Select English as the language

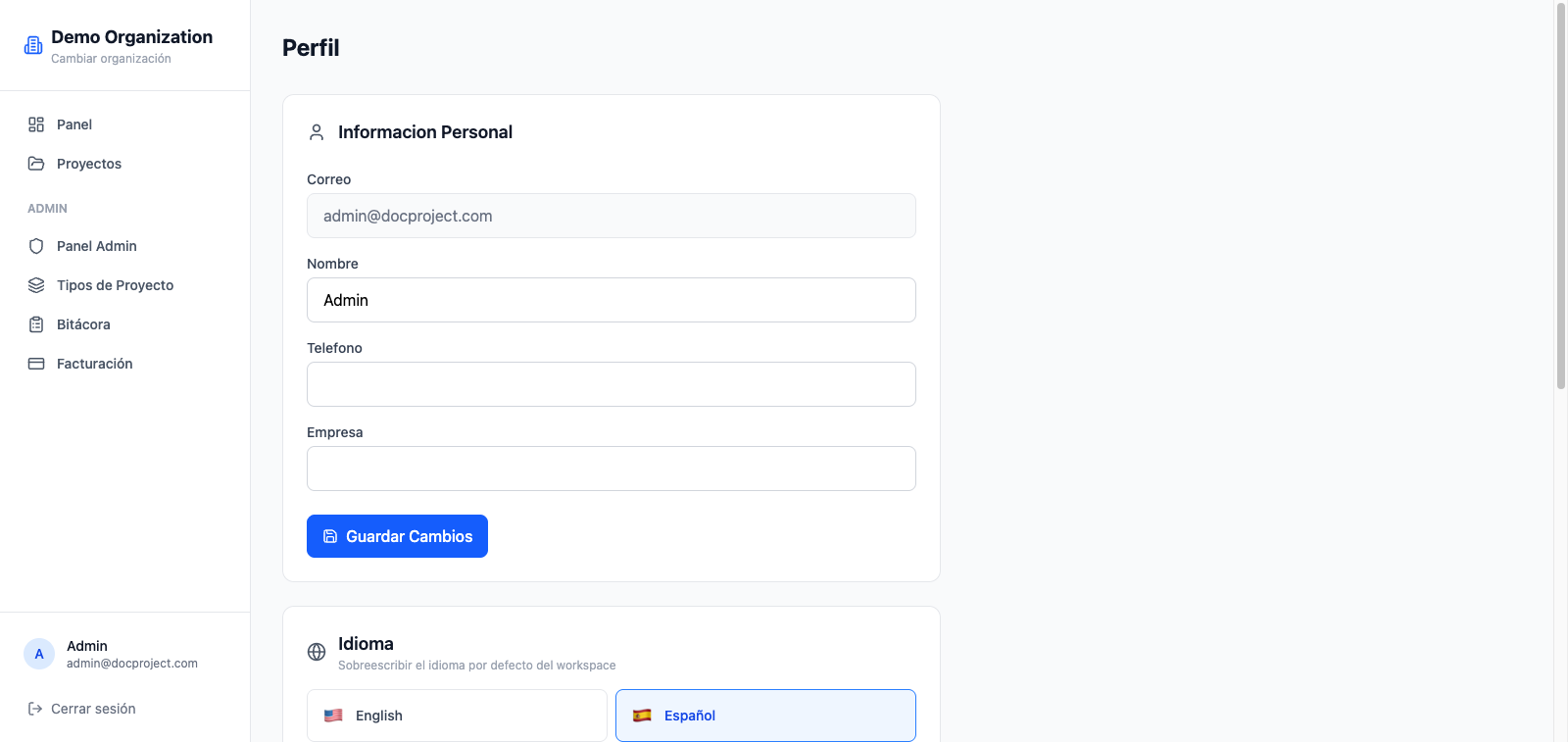click(457, 716)
